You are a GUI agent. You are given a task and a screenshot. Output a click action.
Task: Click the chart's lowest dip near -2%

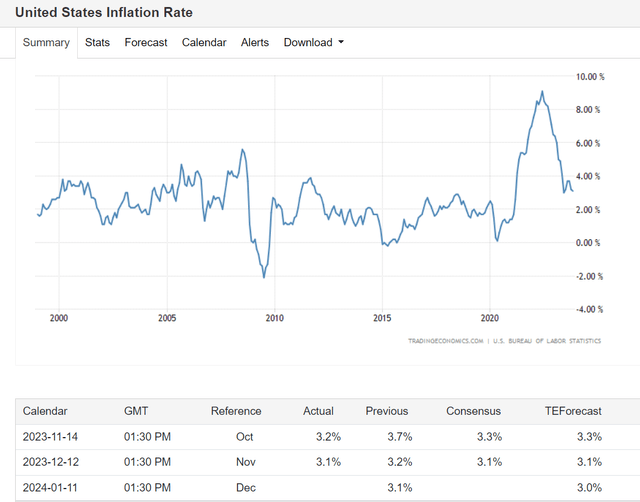point(264,276)
